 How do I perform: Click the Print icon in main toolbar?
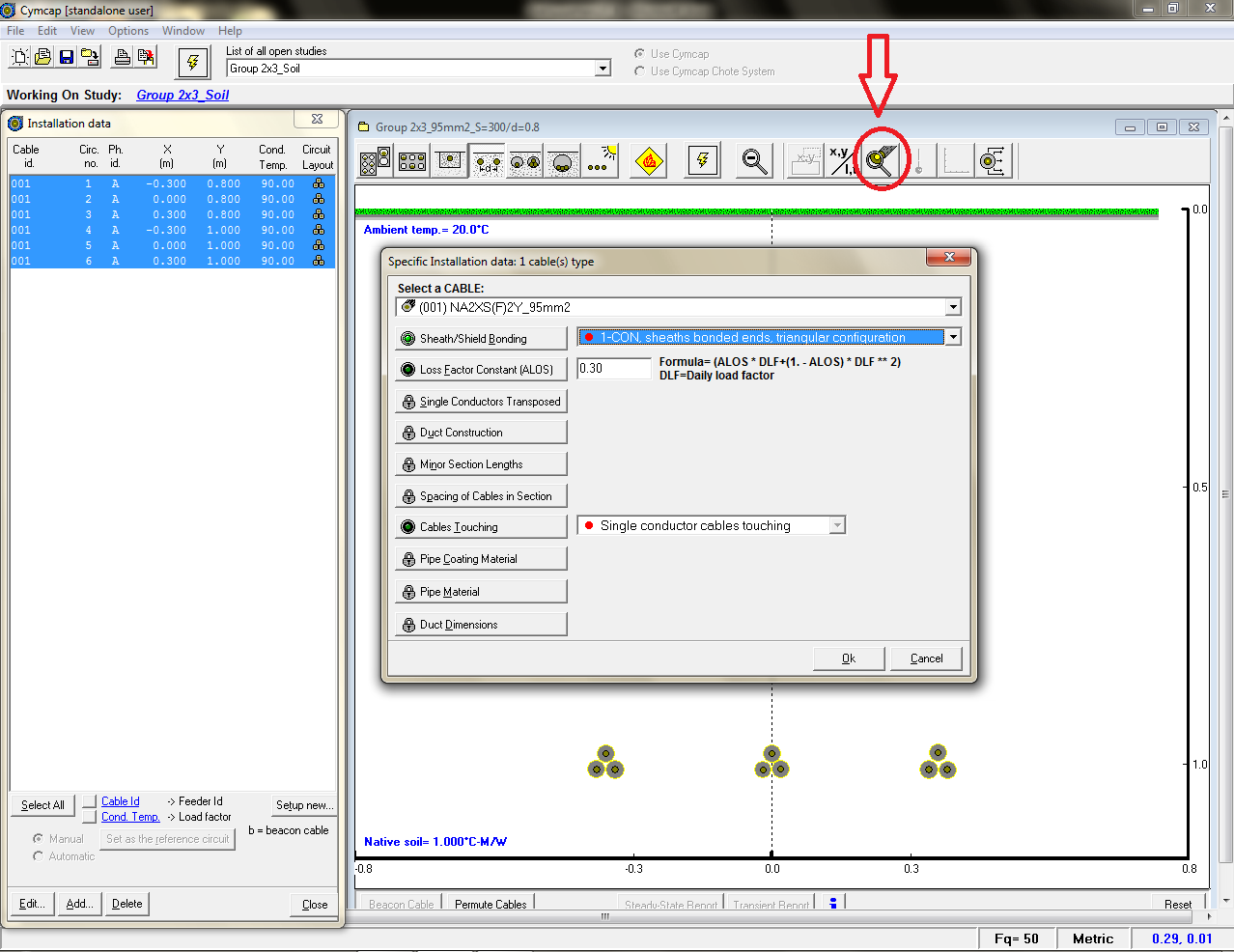[123, 58]
